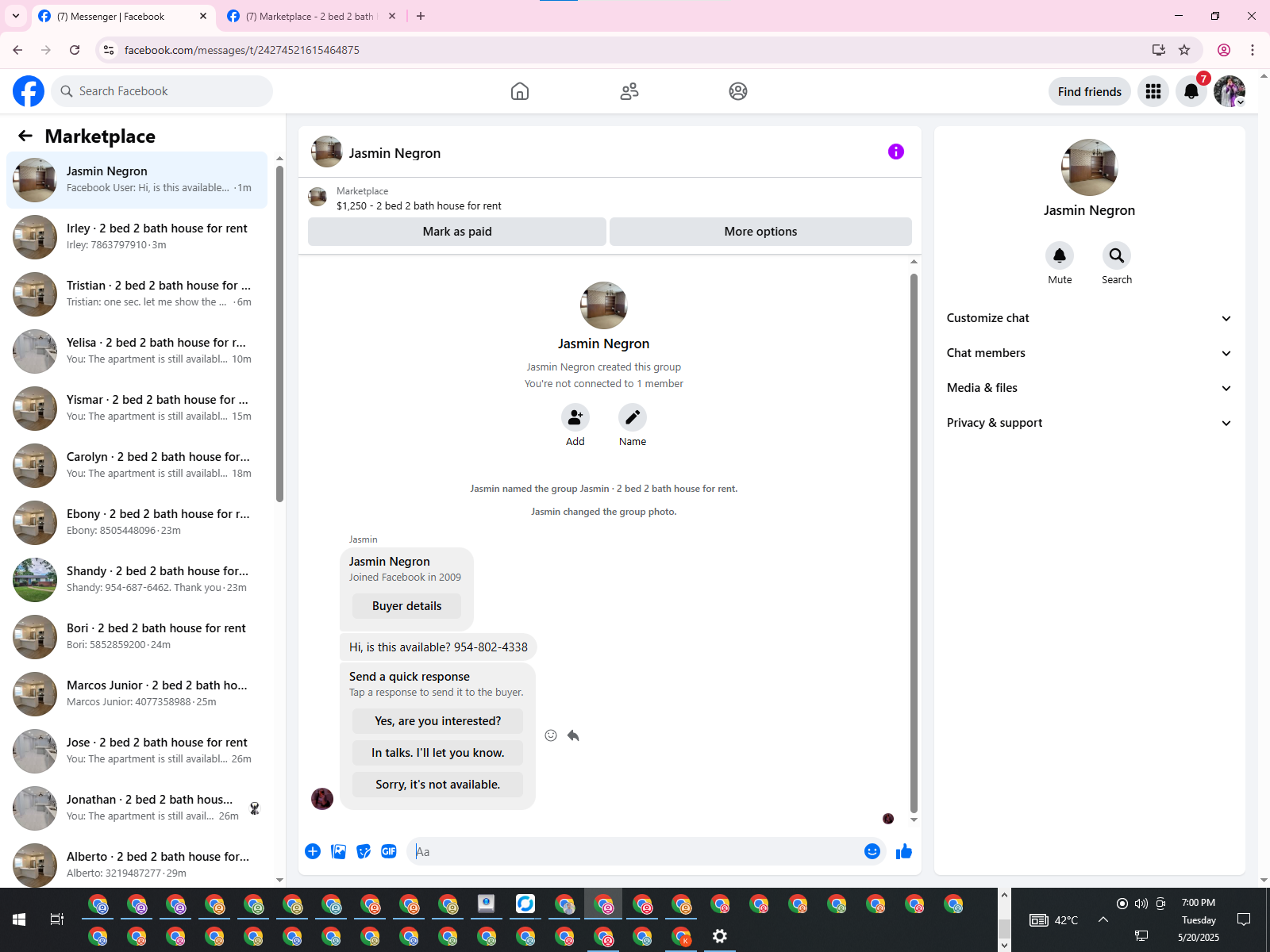
Task: Open the Facebook menu grid icon
Action: coord(1153,91)
